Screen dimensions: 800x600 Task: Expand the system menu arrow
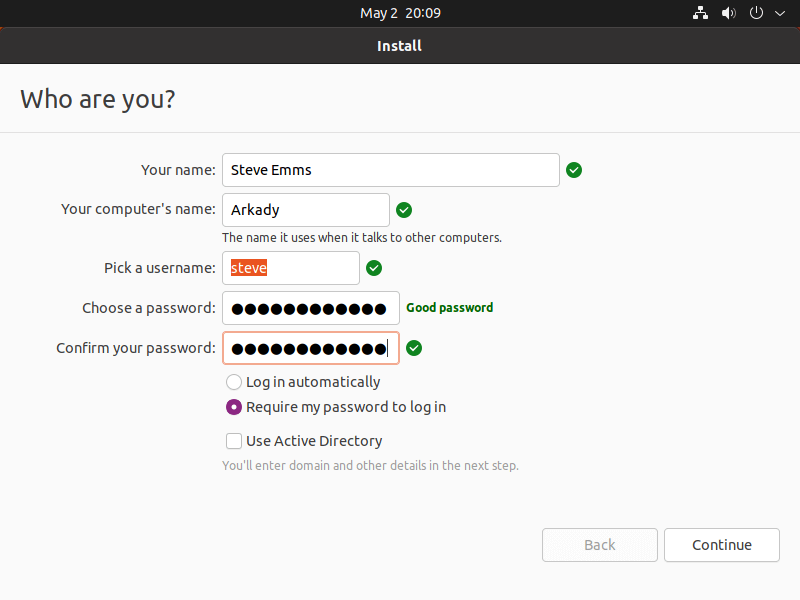[x=780, y=13]
